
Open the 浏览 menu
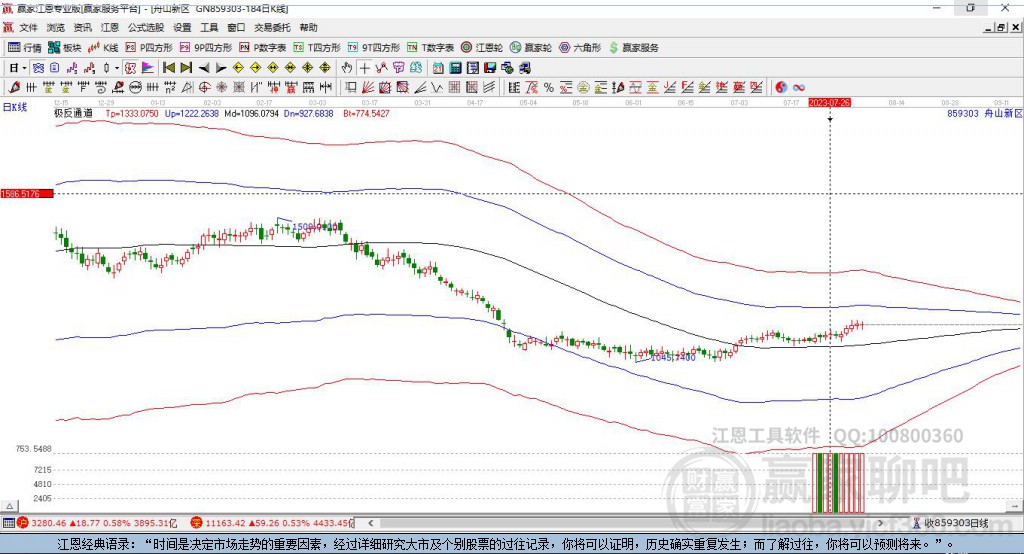pos(56,27)
